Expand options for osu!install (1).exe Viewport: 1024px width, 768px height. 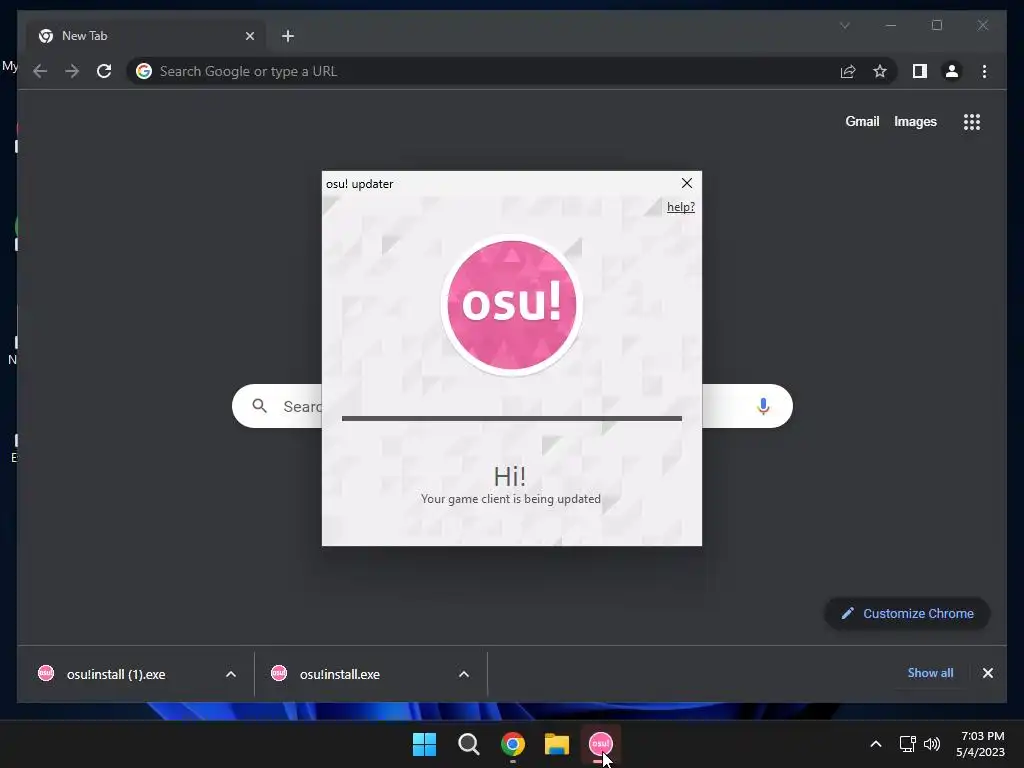[x=231, y=674]
